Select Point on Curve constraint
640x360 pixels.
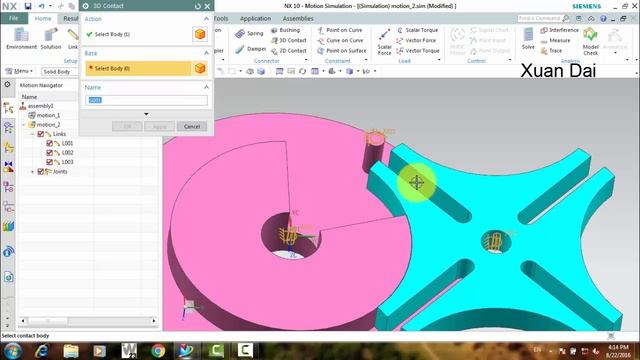click(340, 30)
